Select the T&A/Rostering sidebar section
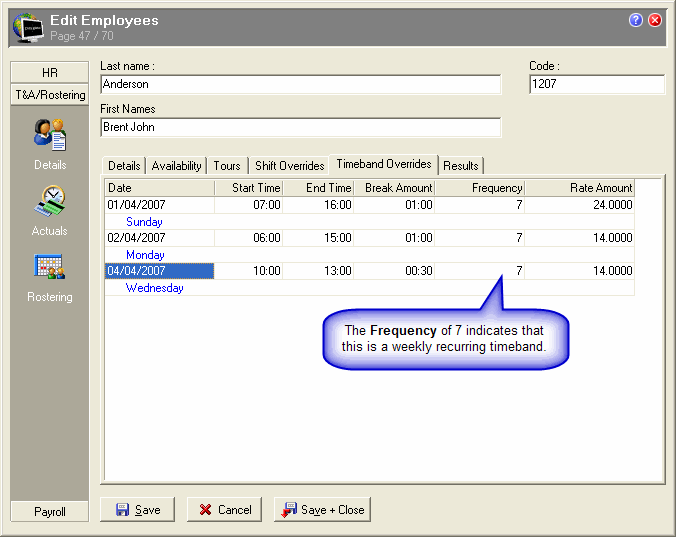 49,95
